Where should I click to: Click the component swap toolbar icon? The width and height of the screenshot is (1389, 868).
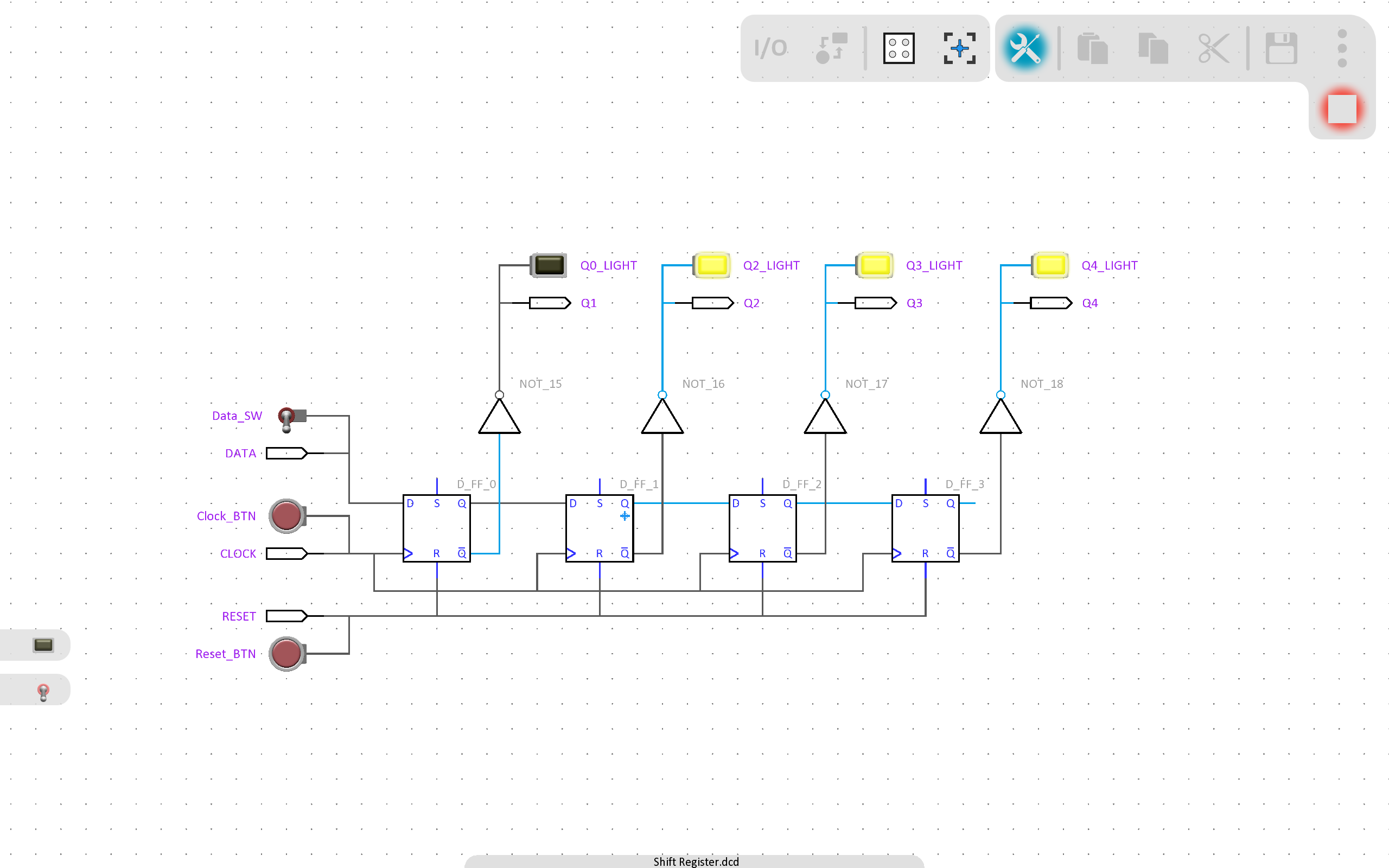coord(831,48)
